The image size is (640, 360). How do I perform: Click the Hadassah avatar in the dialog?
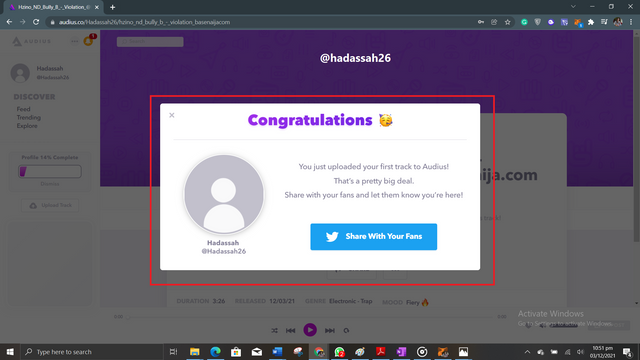pos(224,194)
